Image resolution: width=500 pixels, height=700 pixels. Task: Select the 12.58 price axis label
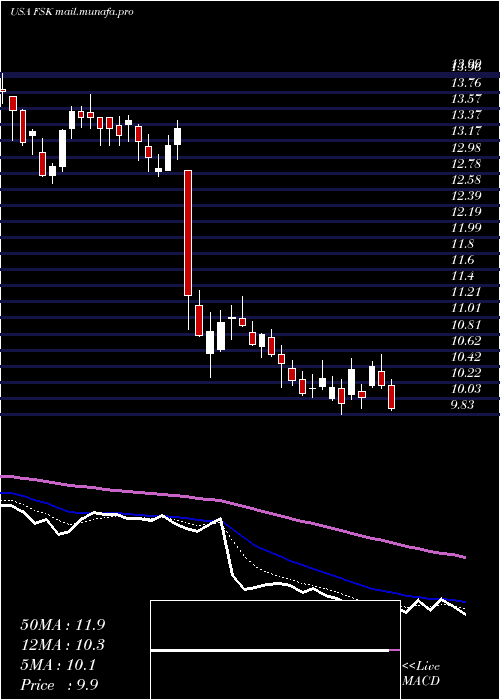point(466,180)
